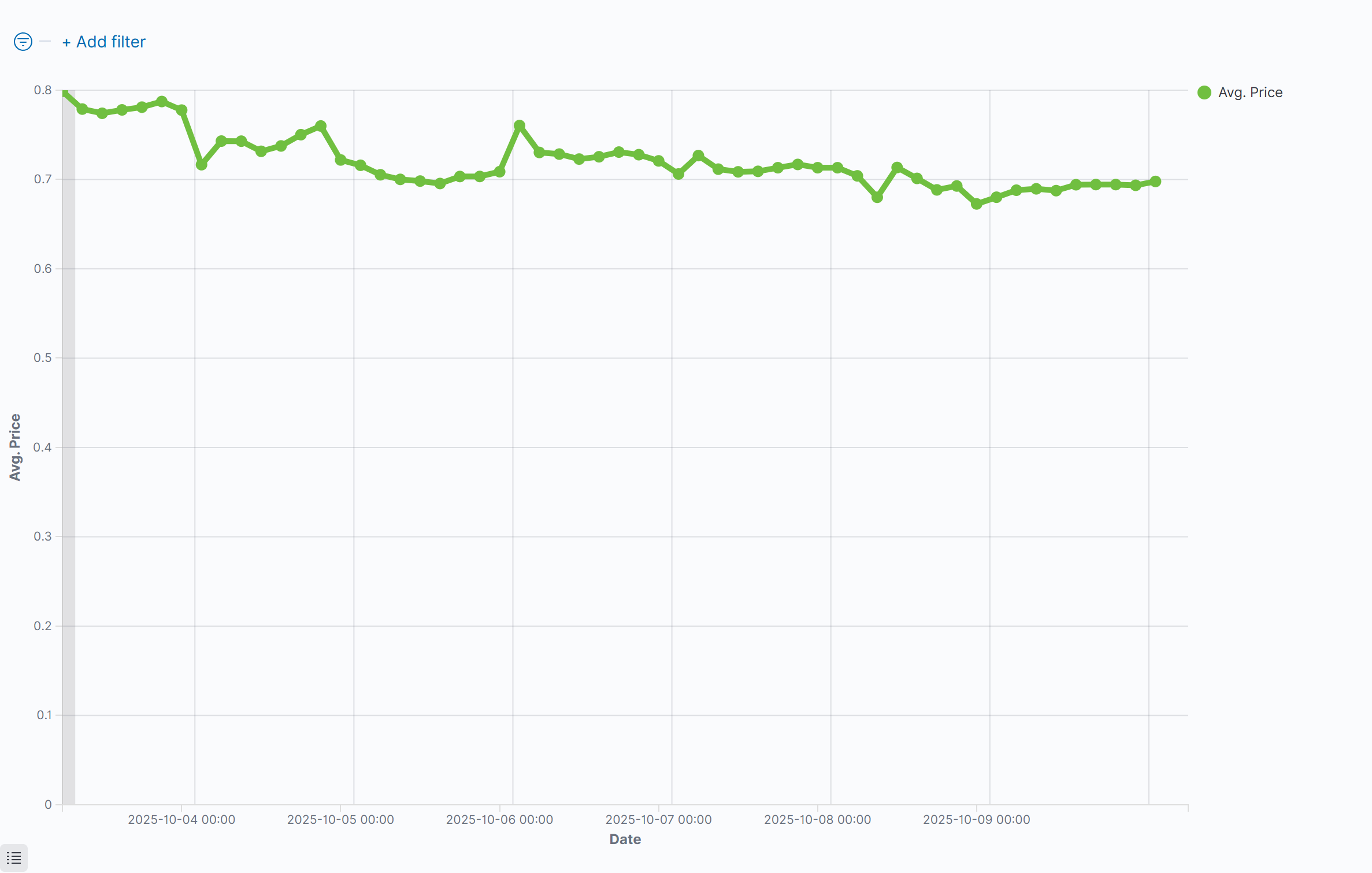The image size is (1372, 873).
Task: Click the Add filter link
Action: coord(104,42)
